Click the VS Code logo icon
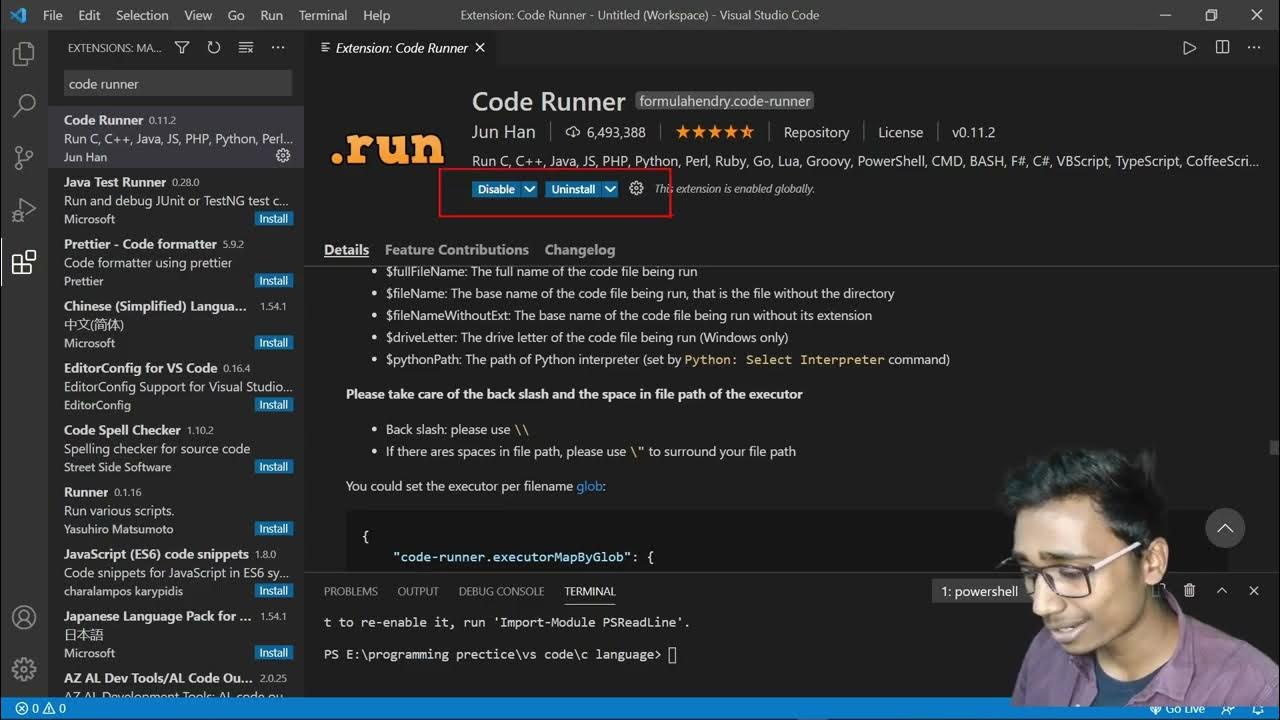This screenshot has height=720, width=1280. tap(17, 15)
